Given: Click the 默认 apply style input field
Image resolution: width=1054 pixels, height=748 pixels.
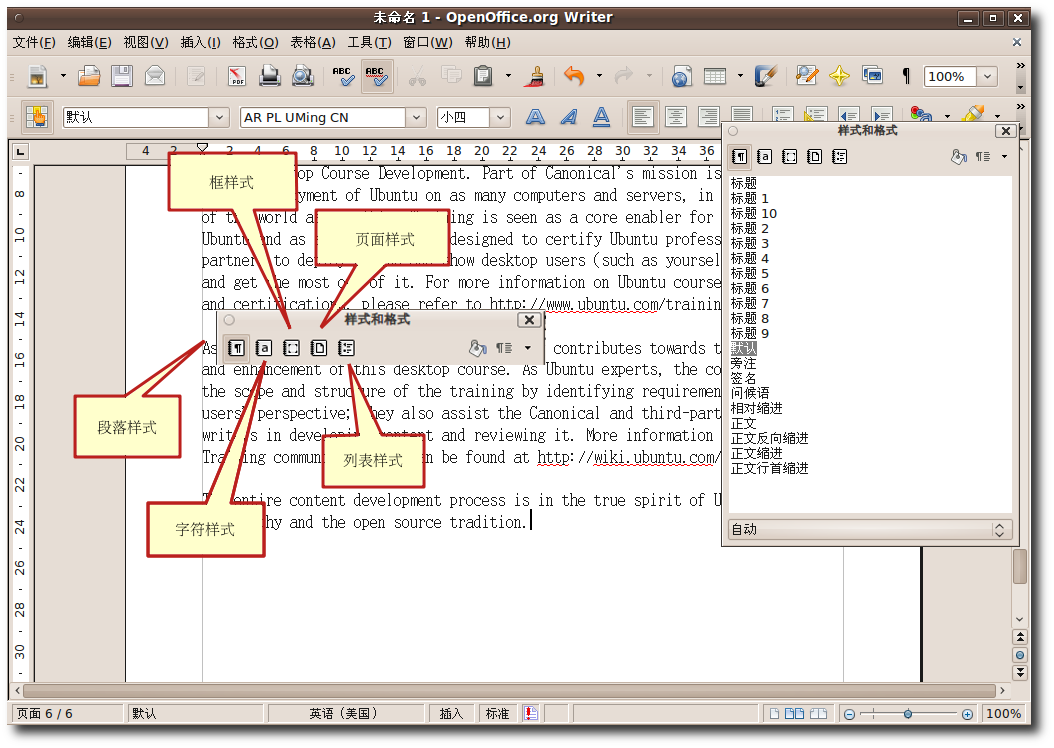Looking at the screenshot, I should click(135, 118).
